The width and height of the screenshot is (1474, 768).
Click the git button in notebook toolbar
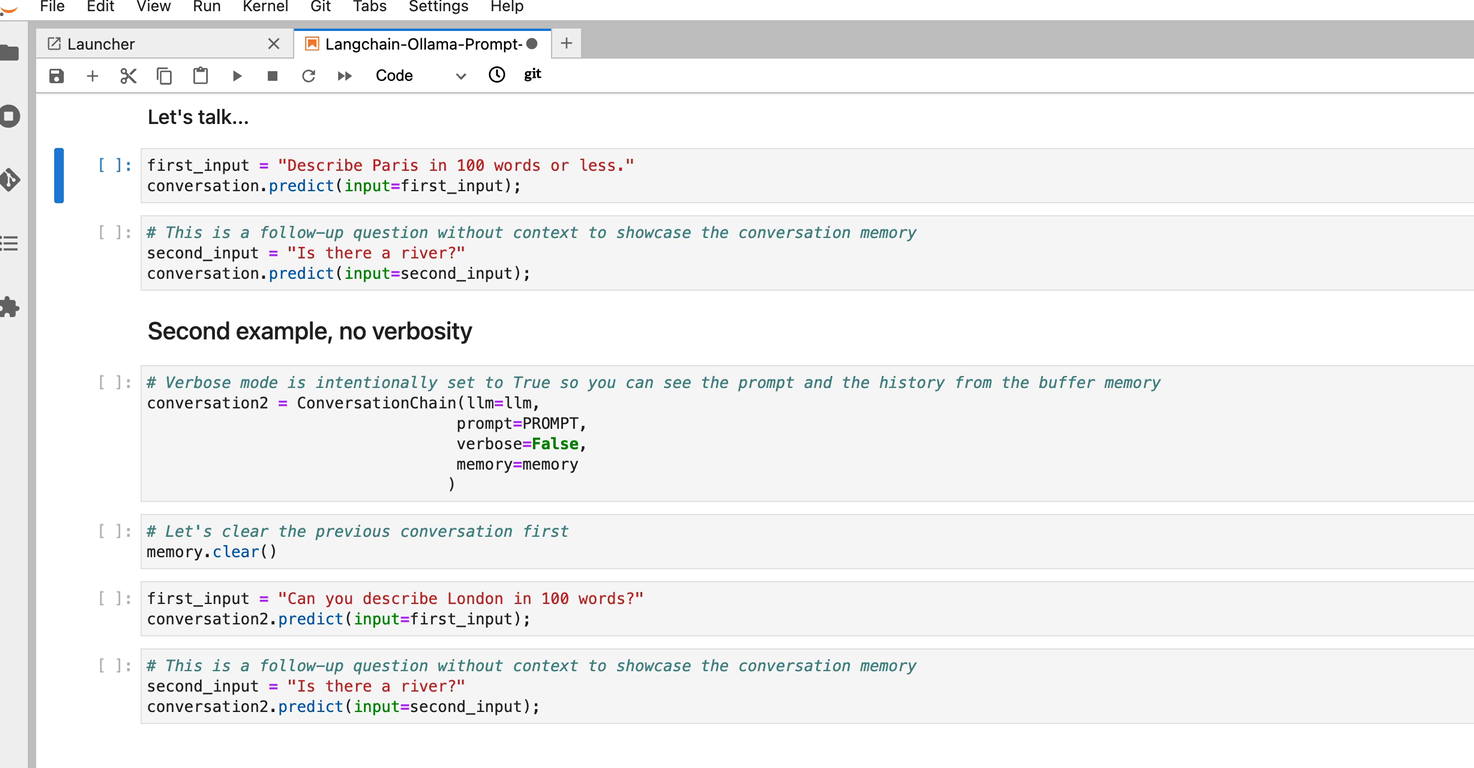(x=532, y=75)
